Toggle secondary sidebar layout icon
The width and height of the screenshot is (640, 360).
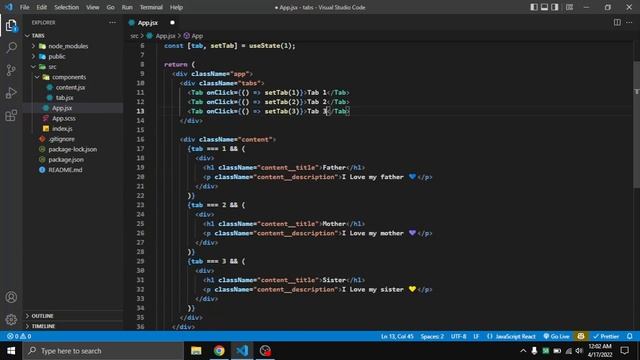[x=555, y=7]
